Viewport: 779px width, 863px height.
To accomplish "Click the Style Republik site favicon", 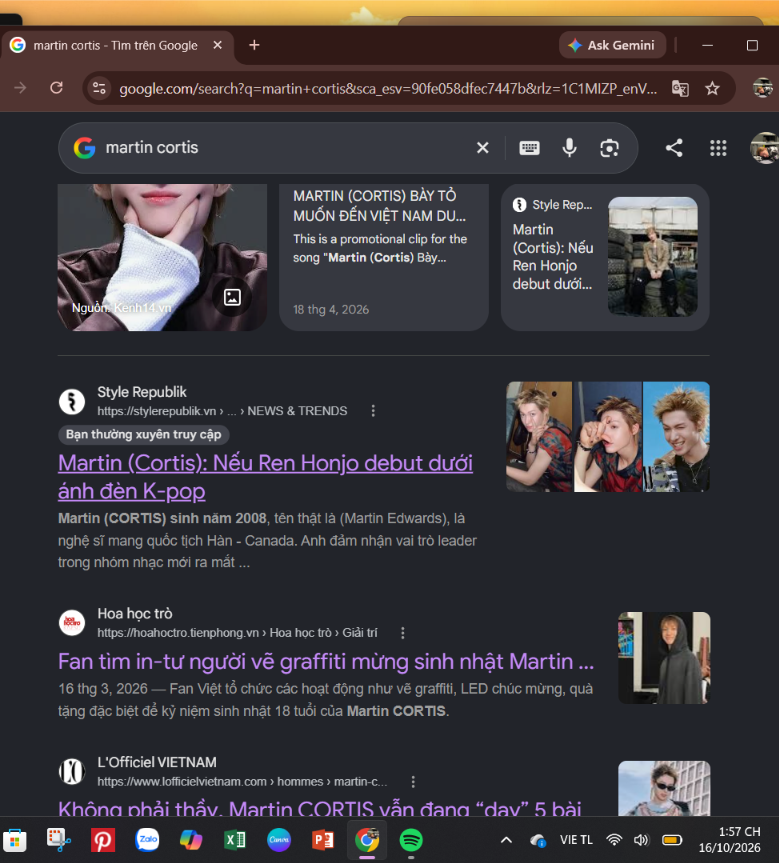I will click(x=72, y=401).
